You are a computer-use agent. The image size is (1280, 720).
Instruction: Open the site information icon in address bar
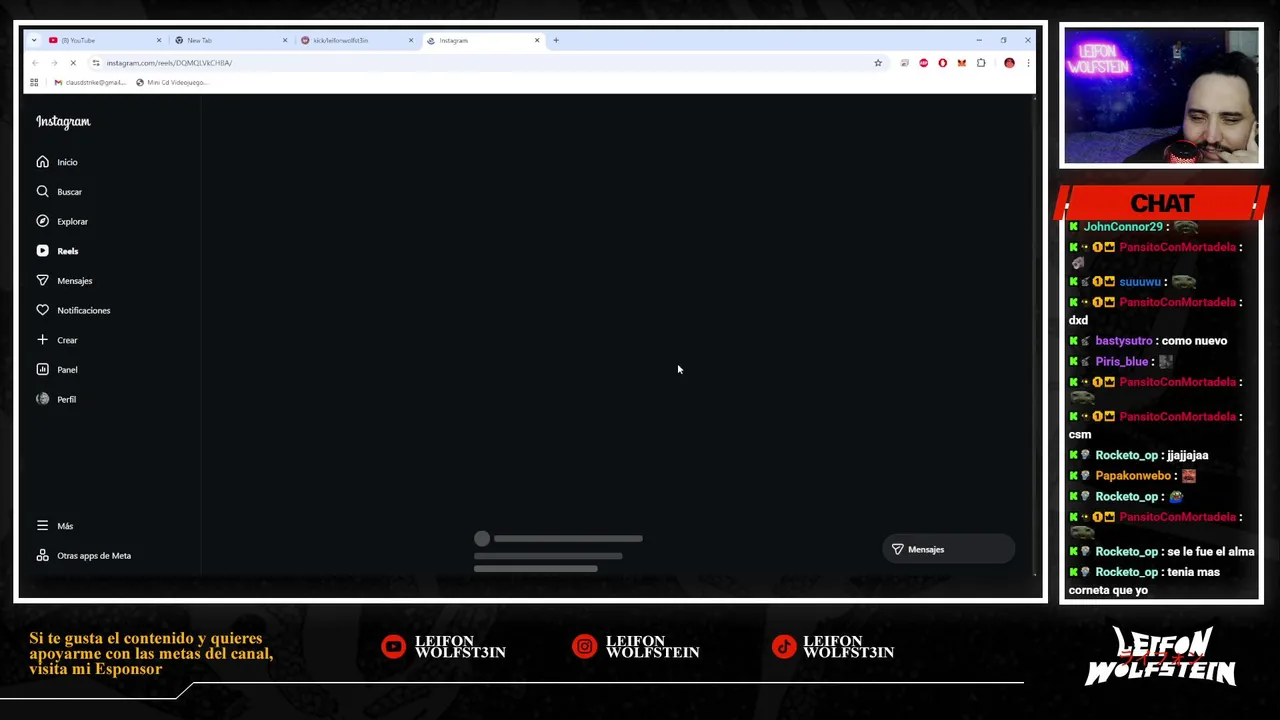[x=96, y=63]
